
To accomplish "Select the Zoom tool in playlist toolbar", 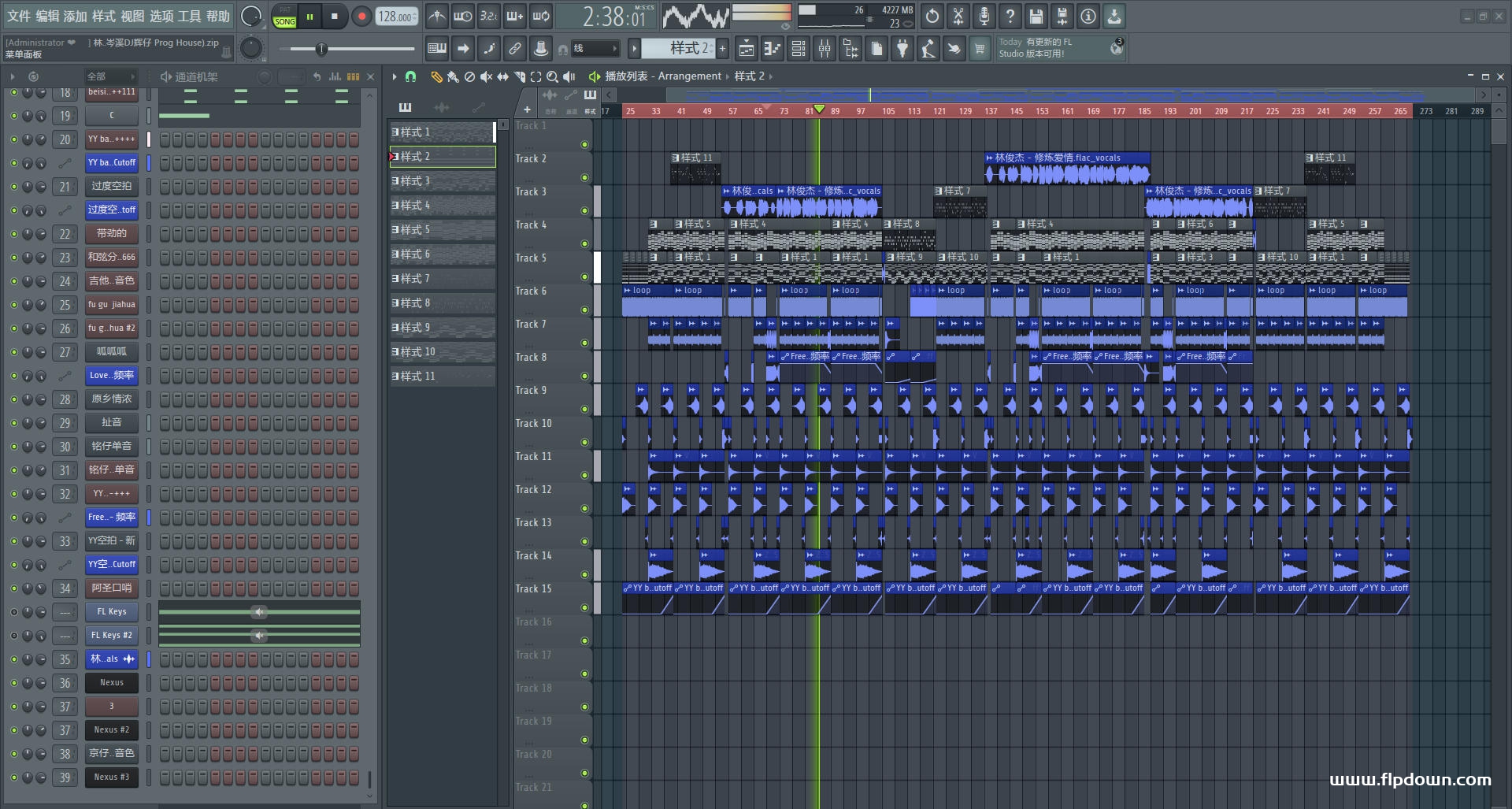I will pyautogui.click(x=552, y=76).
